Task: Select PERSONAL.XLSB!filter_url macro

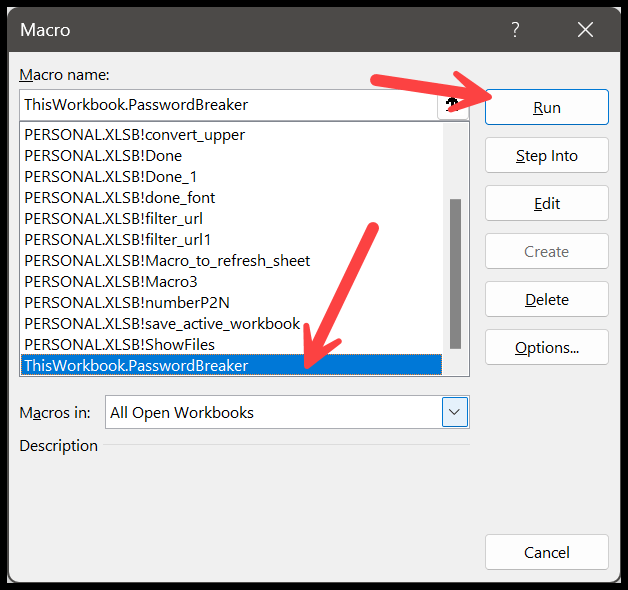Action: [231, 219]
